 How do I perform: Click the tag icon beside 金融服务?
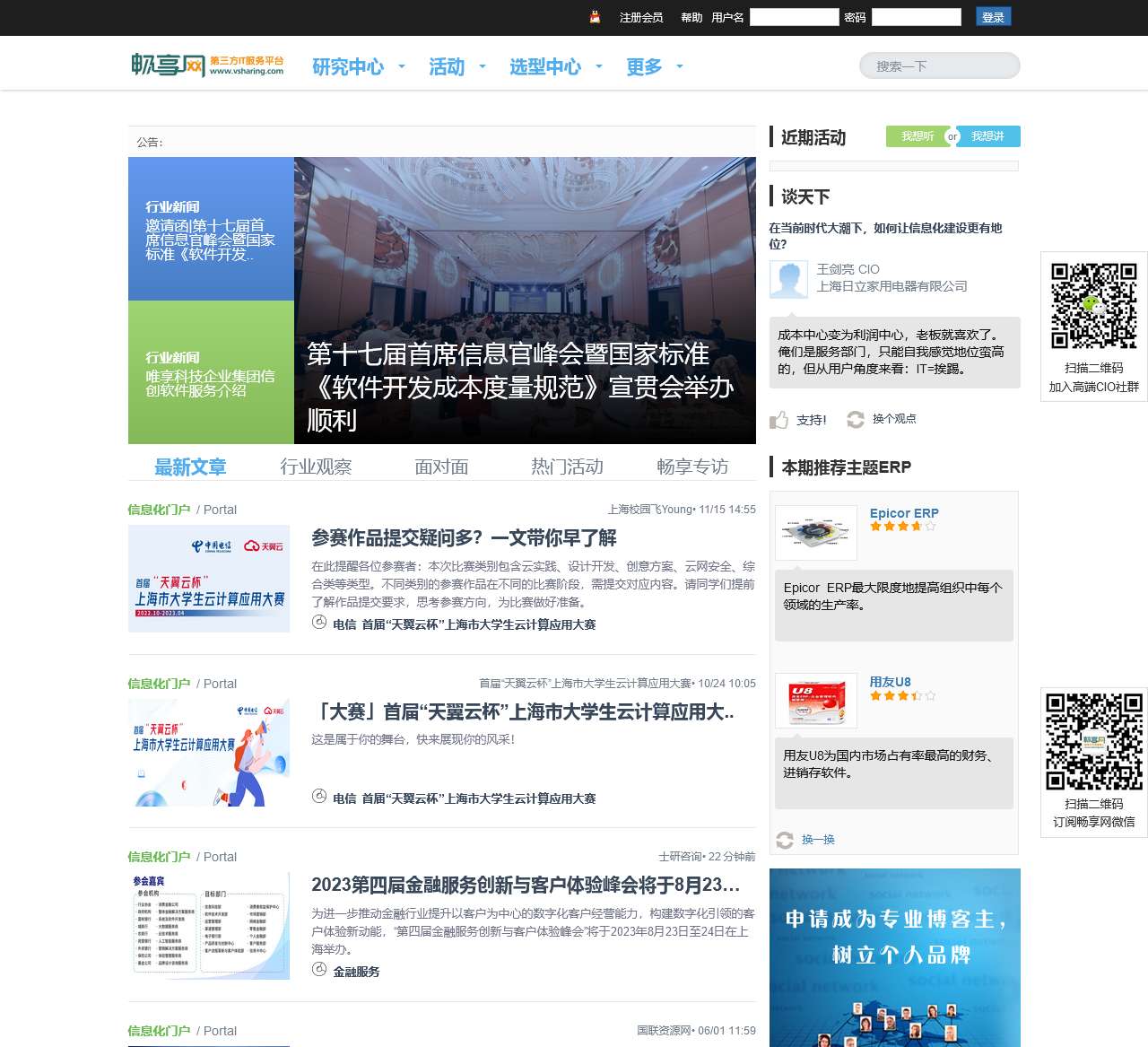(318, 970)
